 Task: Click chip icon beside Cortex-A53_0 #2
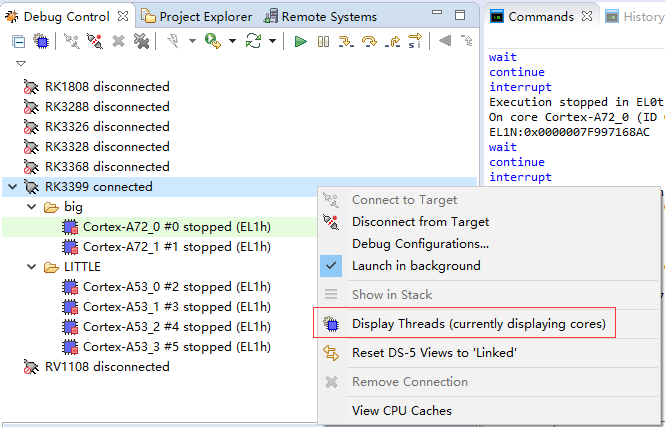tap(70, 287)
